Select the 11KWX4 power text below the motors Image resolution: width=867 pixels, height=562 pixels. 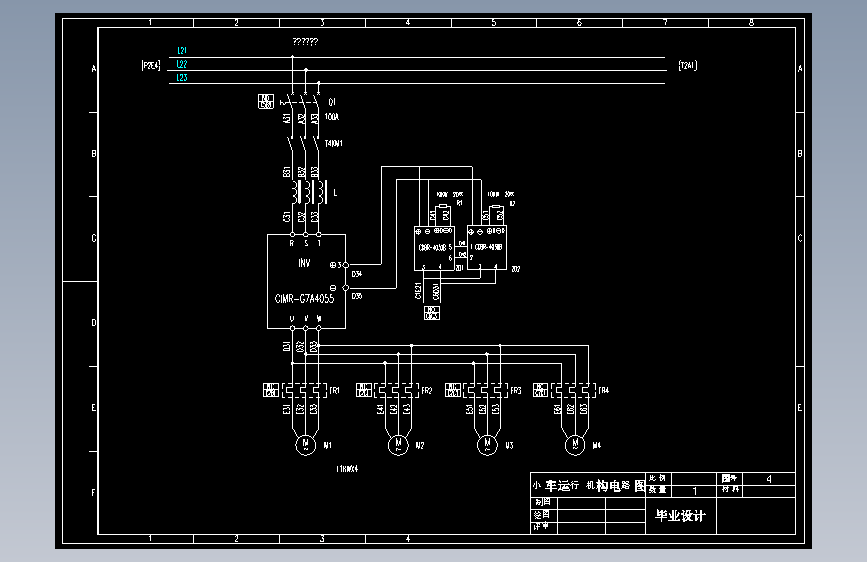(347, 469)
